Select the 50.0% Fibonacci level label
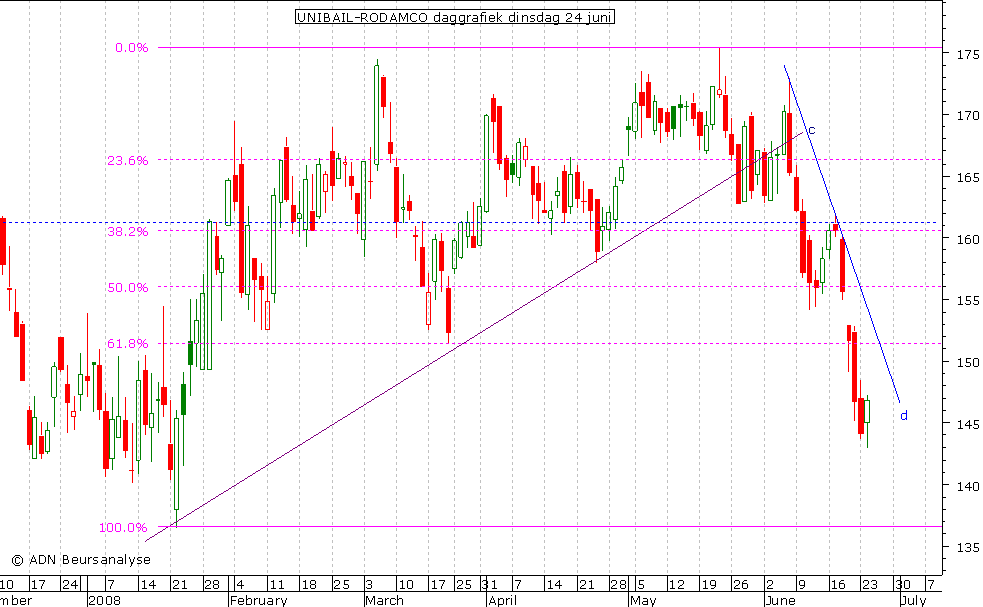 pyautogui.click(x=127, y=287)
